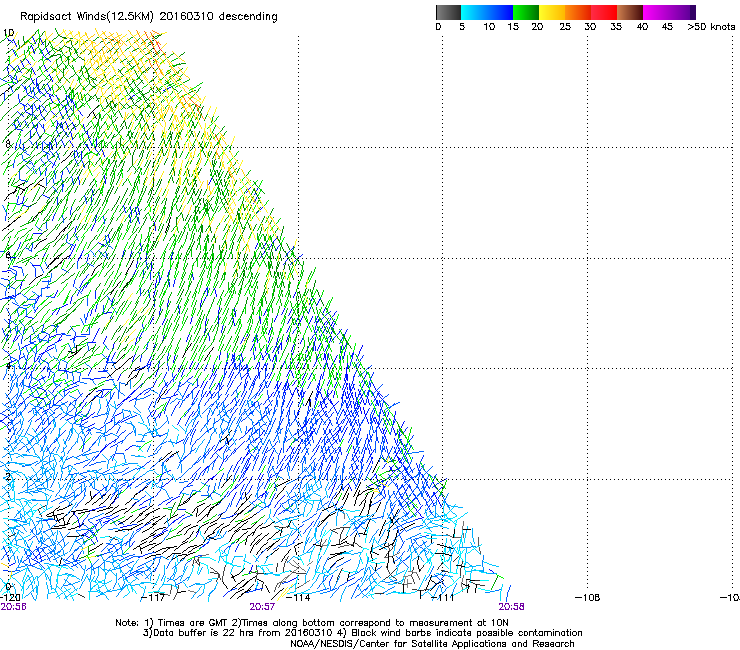Click the purple 20:57 time stamp
The width and height of the screenshot is (740, 650).
(x=262, y=607)
